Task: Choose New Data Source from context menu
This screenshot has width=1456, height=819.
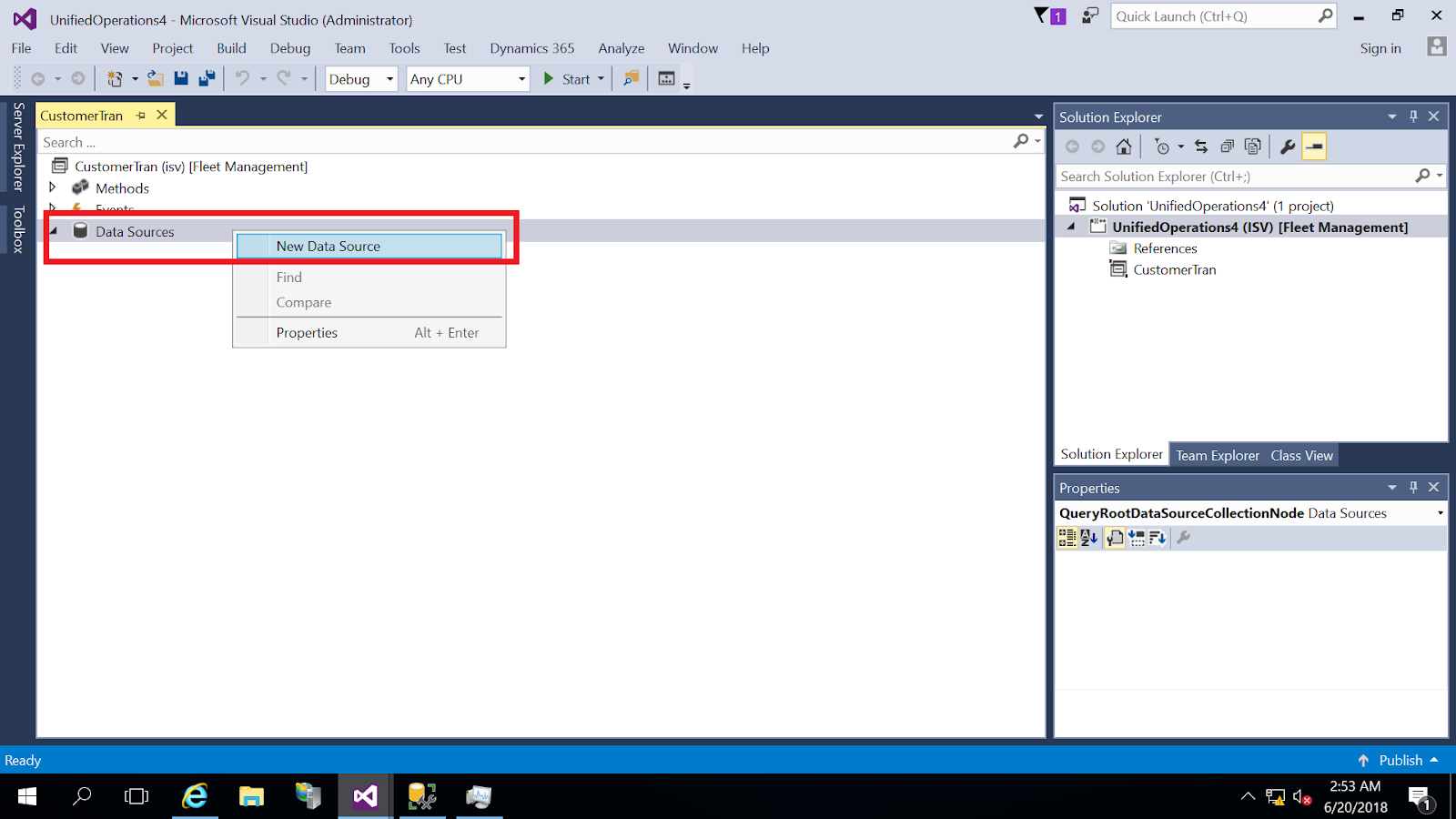Action: (x=369, y=246)
